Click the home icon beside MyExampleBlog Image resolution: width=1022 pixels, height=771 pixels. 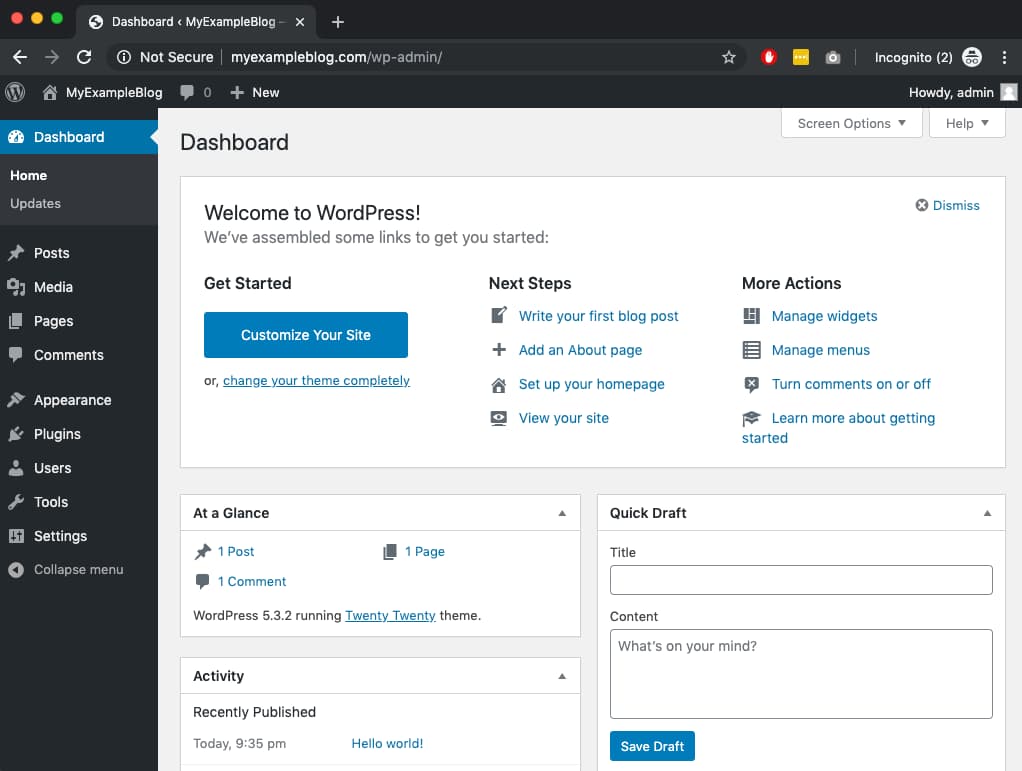[50, 93]
